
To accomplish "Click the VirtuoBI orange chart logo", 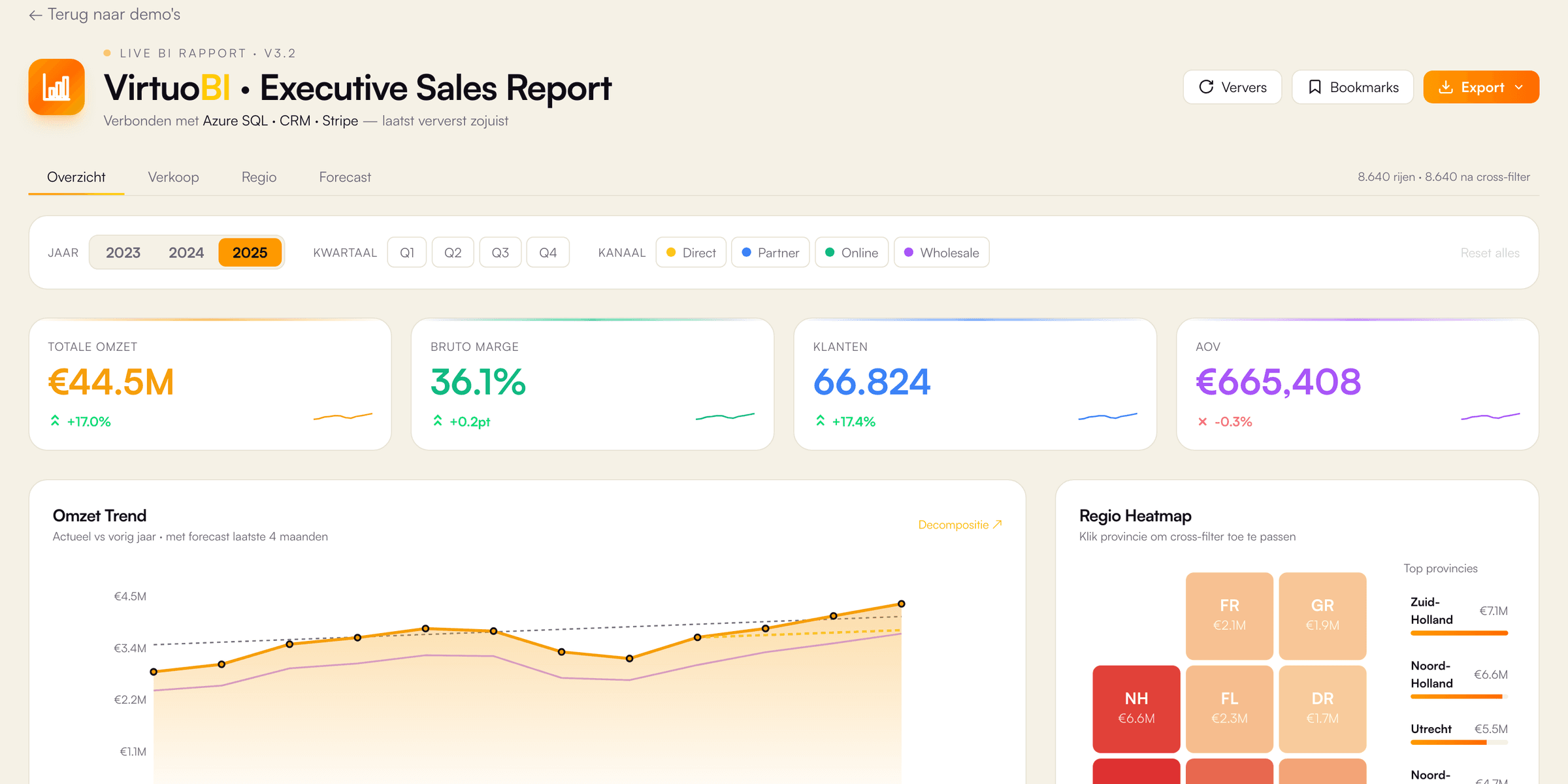I will tap(57, 87).
